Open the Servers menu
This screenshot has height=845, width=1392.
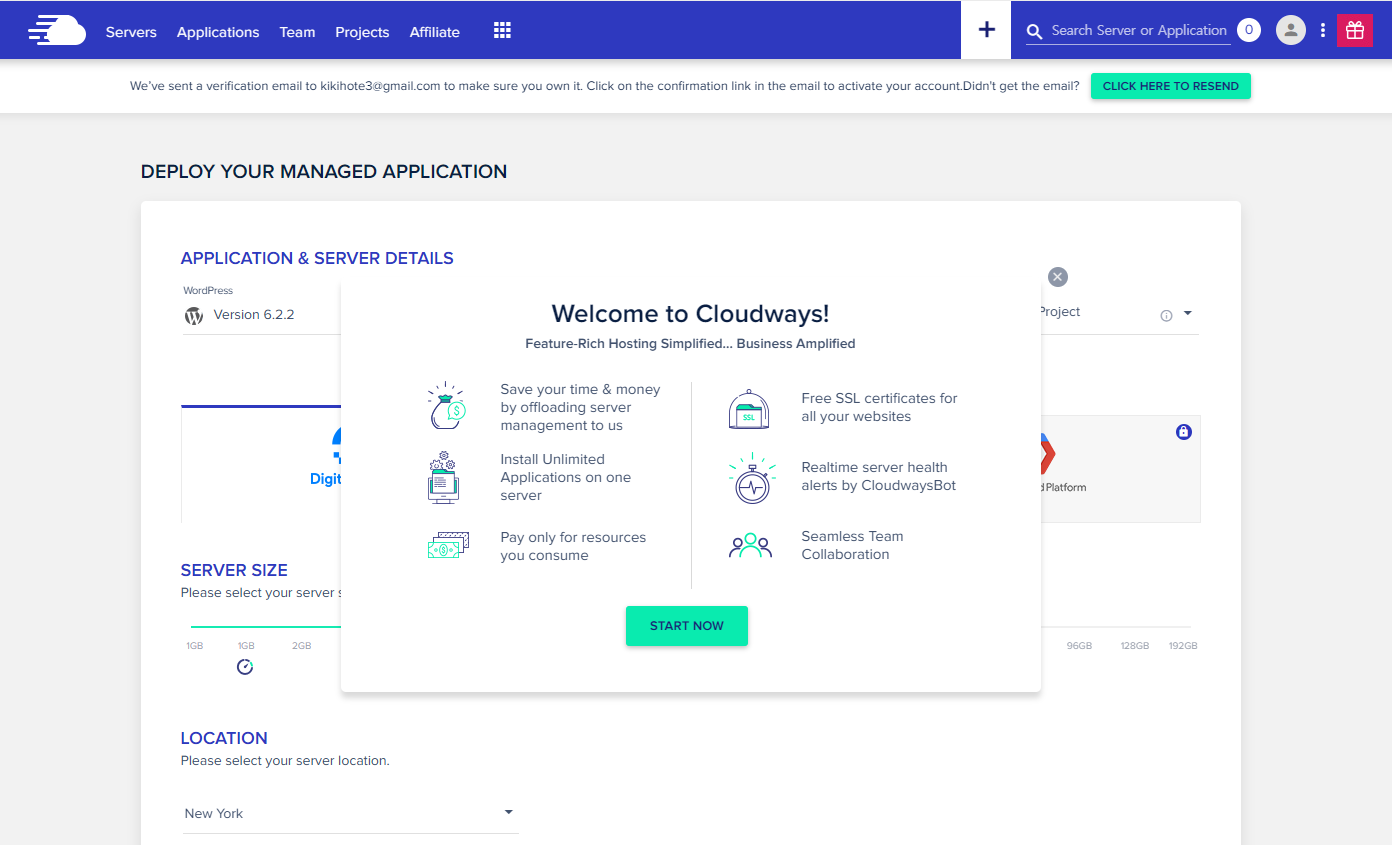pyautogui.click(x=131, y=32)
